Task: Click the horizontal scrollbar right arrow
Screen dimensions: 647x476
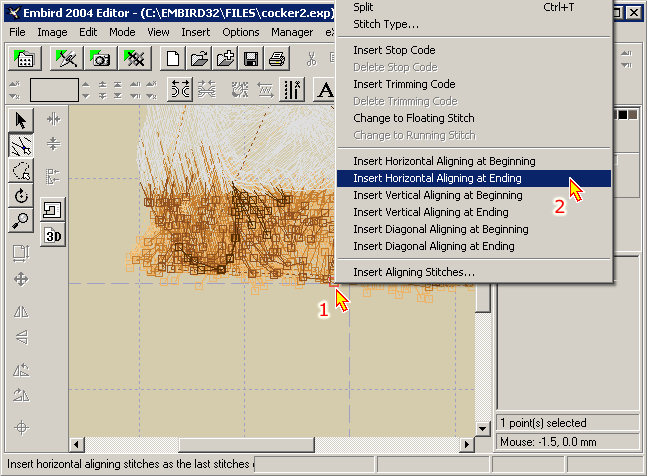Action: tap(467, 445)
